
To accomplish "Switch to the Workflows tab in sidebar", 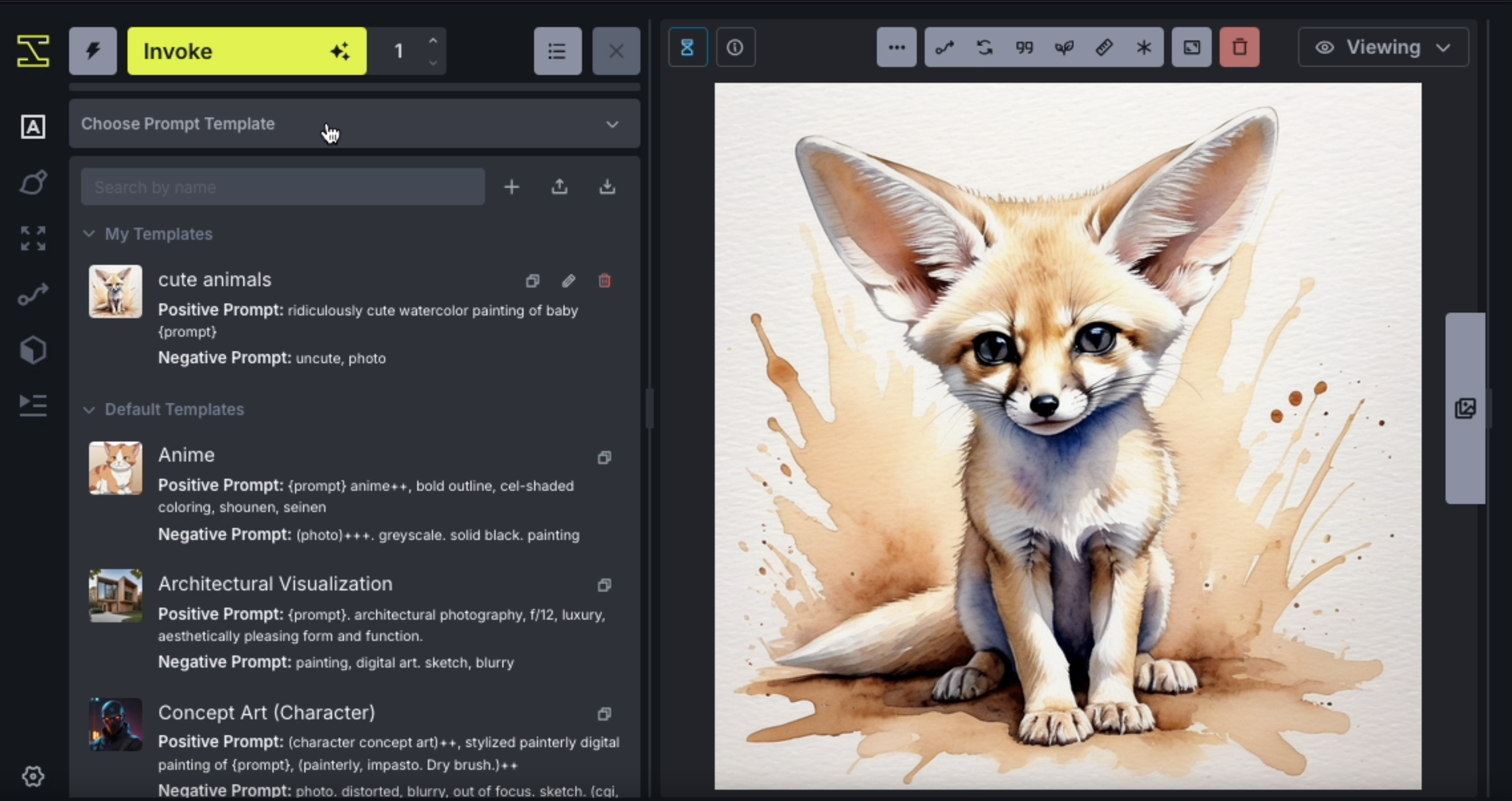I will pos(33,294).
